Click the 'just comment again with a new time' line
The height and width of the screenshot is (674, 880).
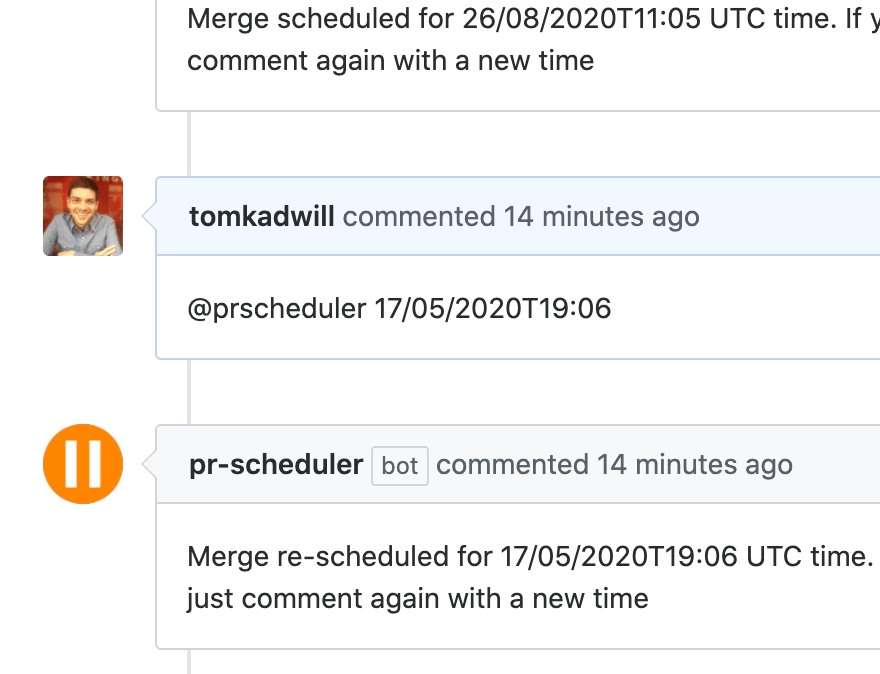[418, 599]
